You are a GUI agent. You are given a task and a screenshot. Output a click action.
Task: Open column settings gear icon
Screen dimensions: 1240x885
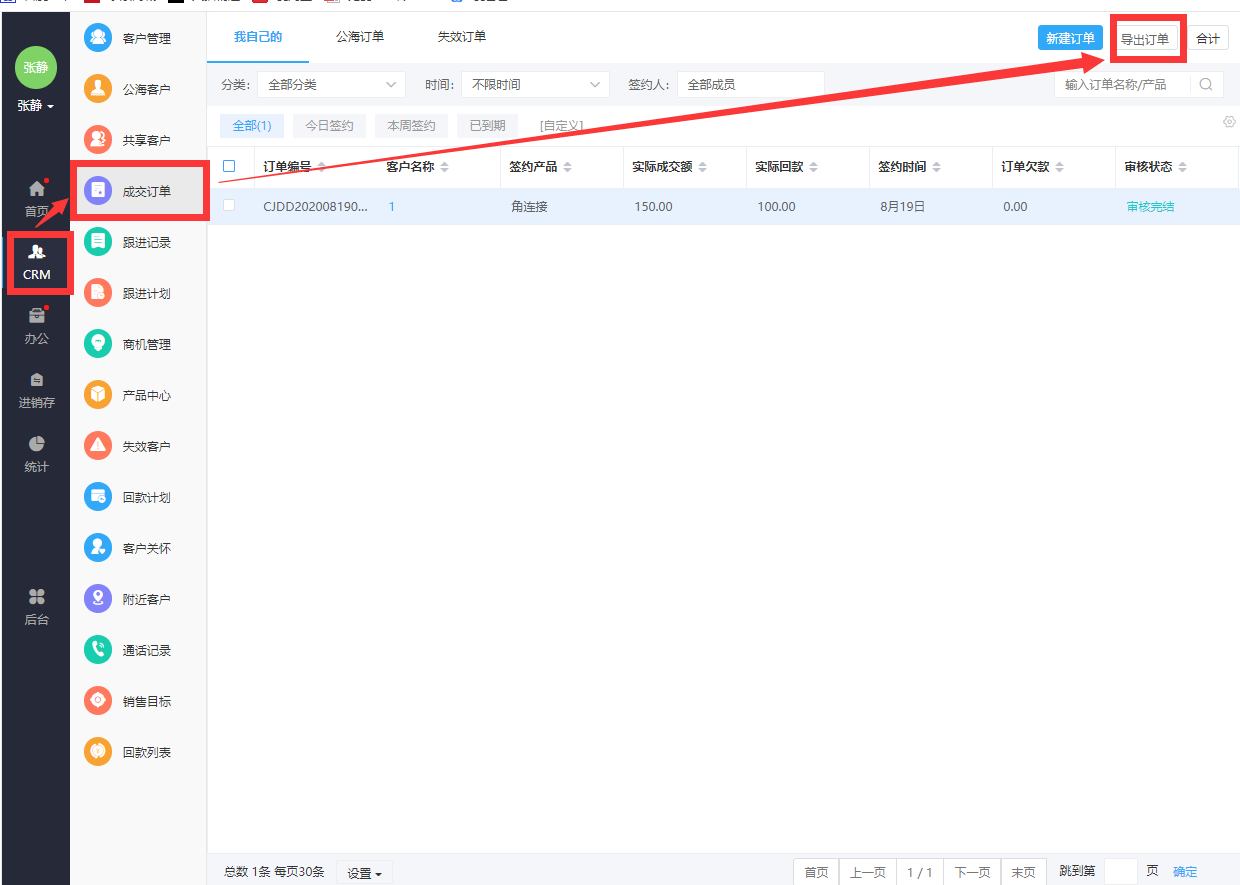pyautogui.click(x=1229, y=122)
